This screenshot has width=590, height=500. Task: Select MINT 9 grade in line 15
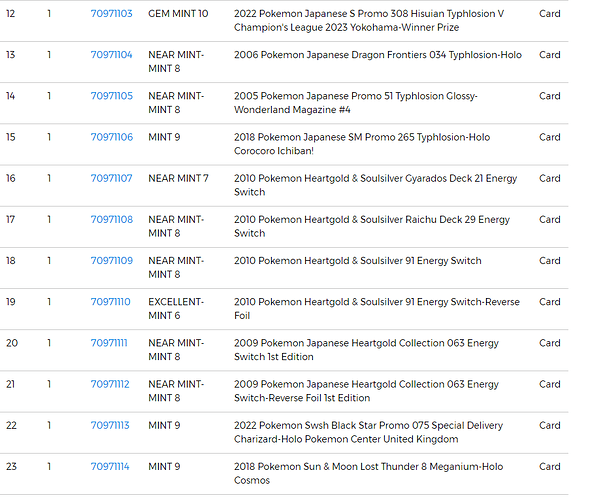coord(164,137)
